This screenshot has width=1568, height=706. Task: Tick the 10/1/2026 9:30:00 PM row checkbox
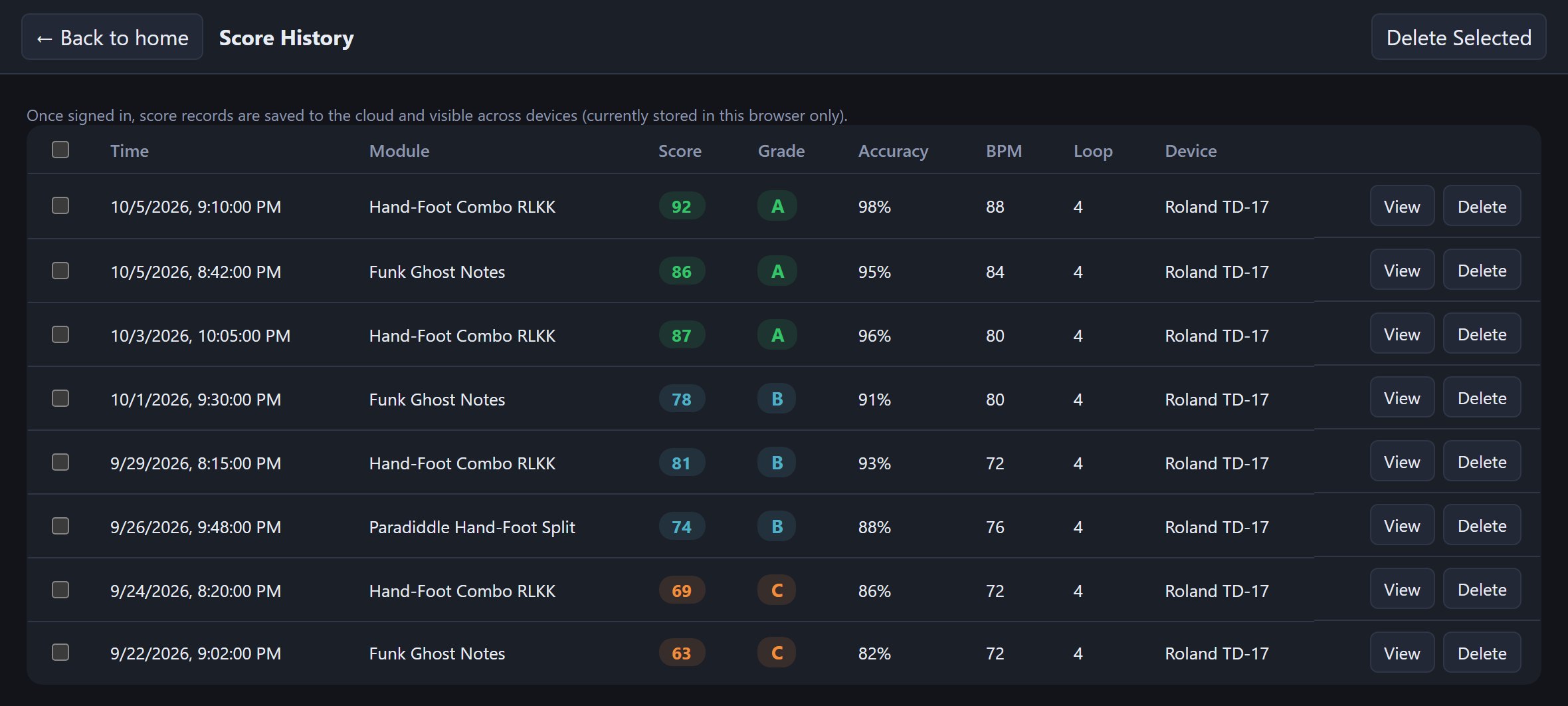click(x=60, y=398)
